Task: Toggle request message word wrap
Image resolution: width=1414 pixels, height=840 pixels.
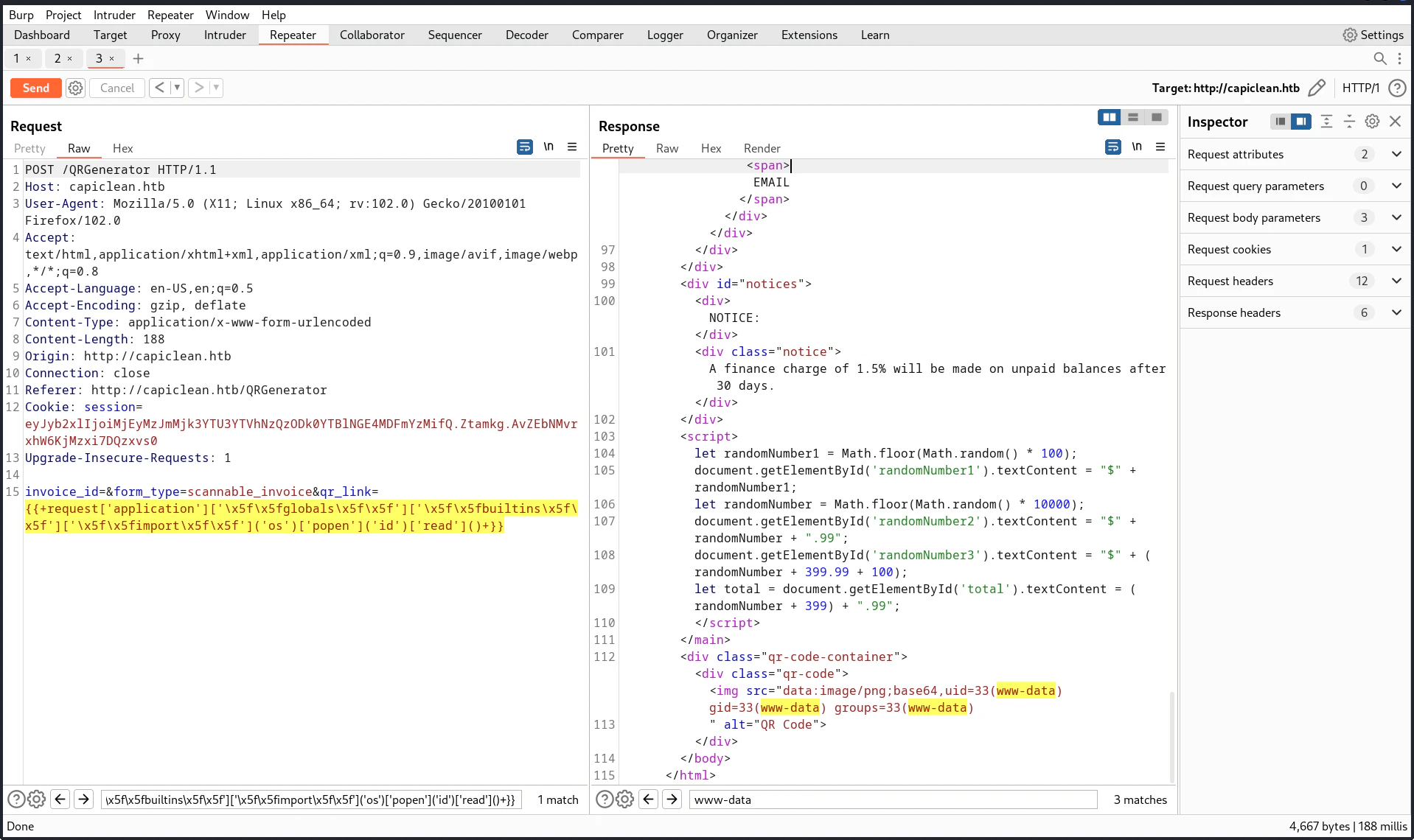Action: coord(524,147)
